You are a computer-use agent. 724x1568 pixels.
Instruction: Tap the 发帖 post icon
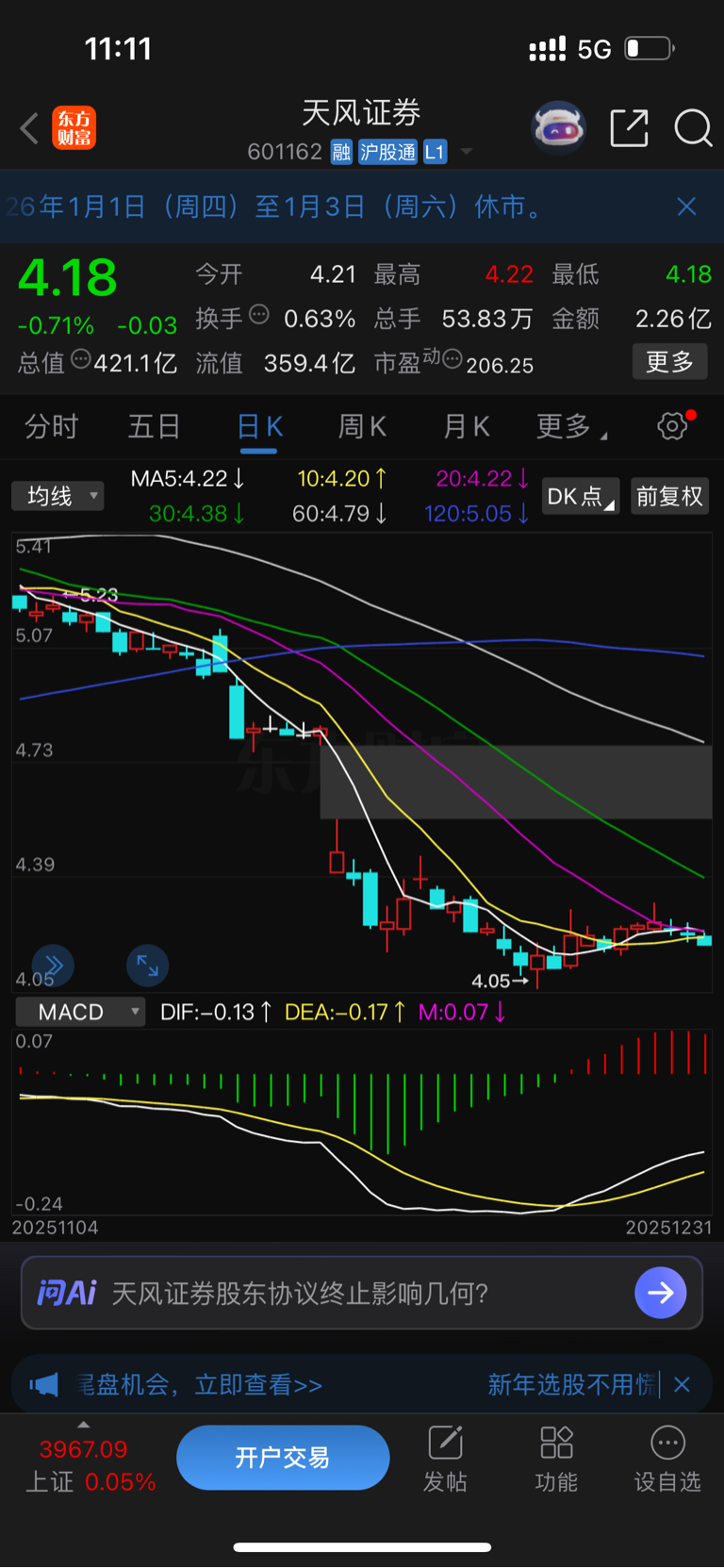[x=445, y=1460]
